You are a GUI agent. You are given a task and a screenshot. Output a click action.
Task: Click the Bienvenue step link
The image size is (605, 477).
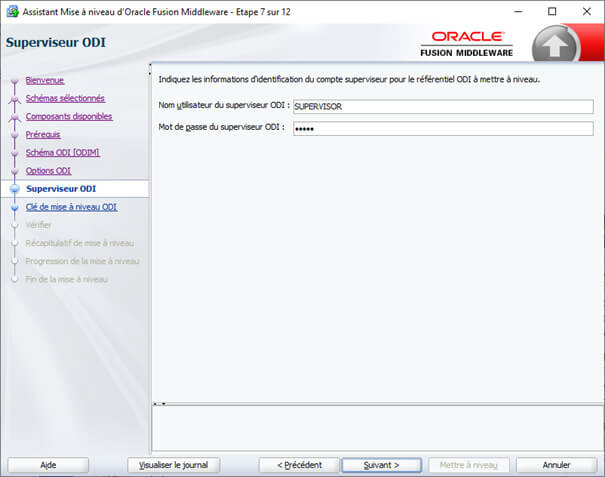45,80
